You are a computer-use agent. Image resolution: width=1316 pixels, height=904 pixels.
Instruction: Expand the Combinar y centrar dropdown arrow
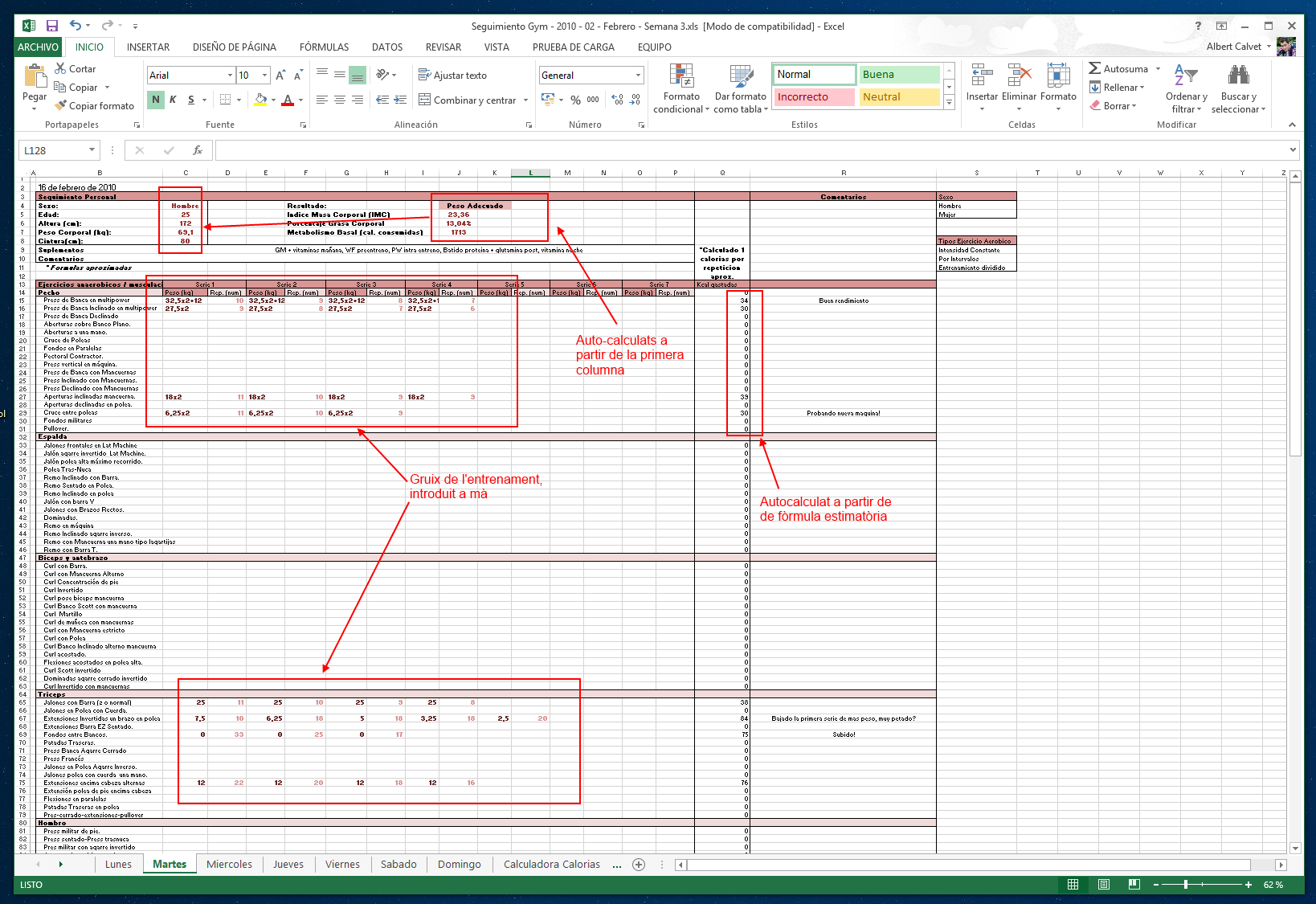point(525,99)
